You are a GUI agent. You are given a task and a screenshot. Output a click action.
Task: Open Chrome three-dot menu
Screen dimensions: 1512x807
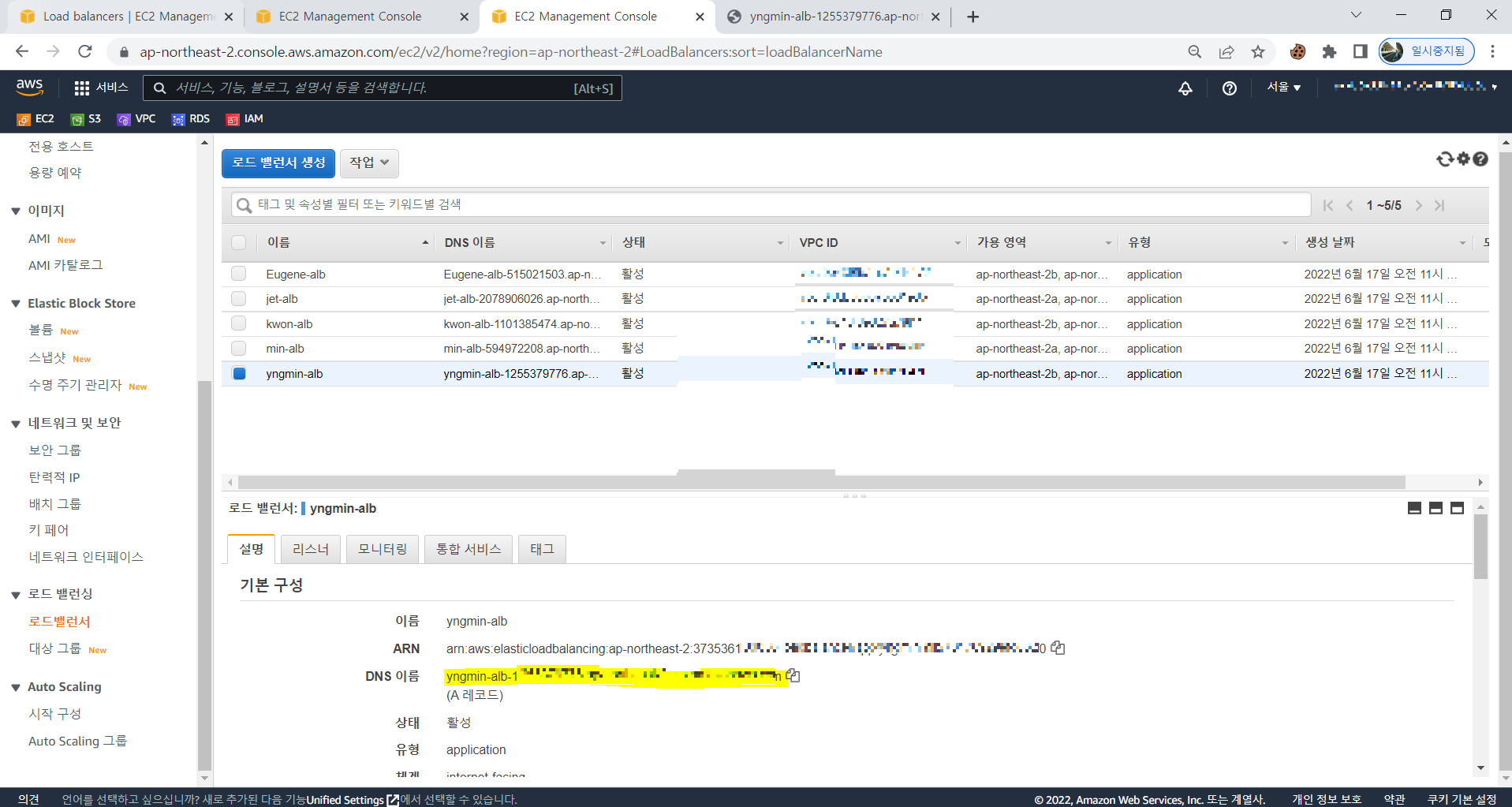pos(1492,51)
